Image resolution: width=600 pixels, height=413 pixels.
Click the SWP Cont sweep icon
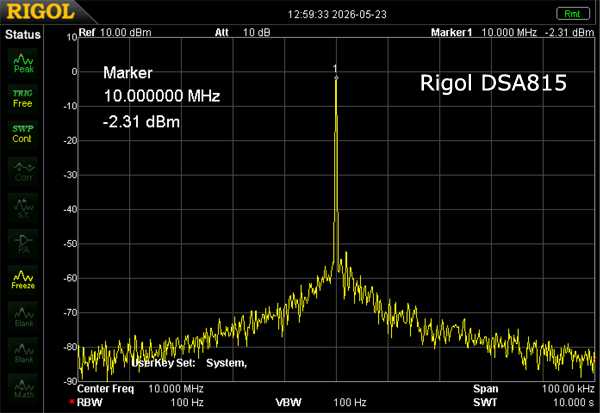tap(23, 134)
